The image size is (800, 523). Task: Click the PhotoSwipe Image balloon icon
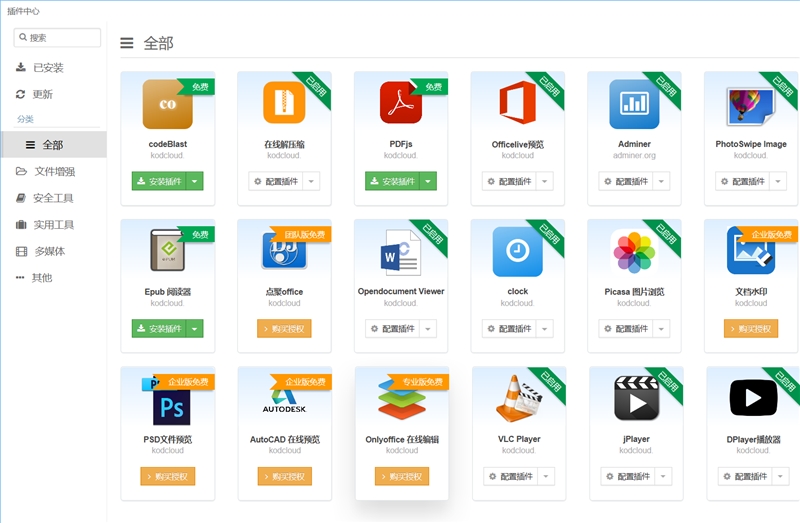[751, 107]
